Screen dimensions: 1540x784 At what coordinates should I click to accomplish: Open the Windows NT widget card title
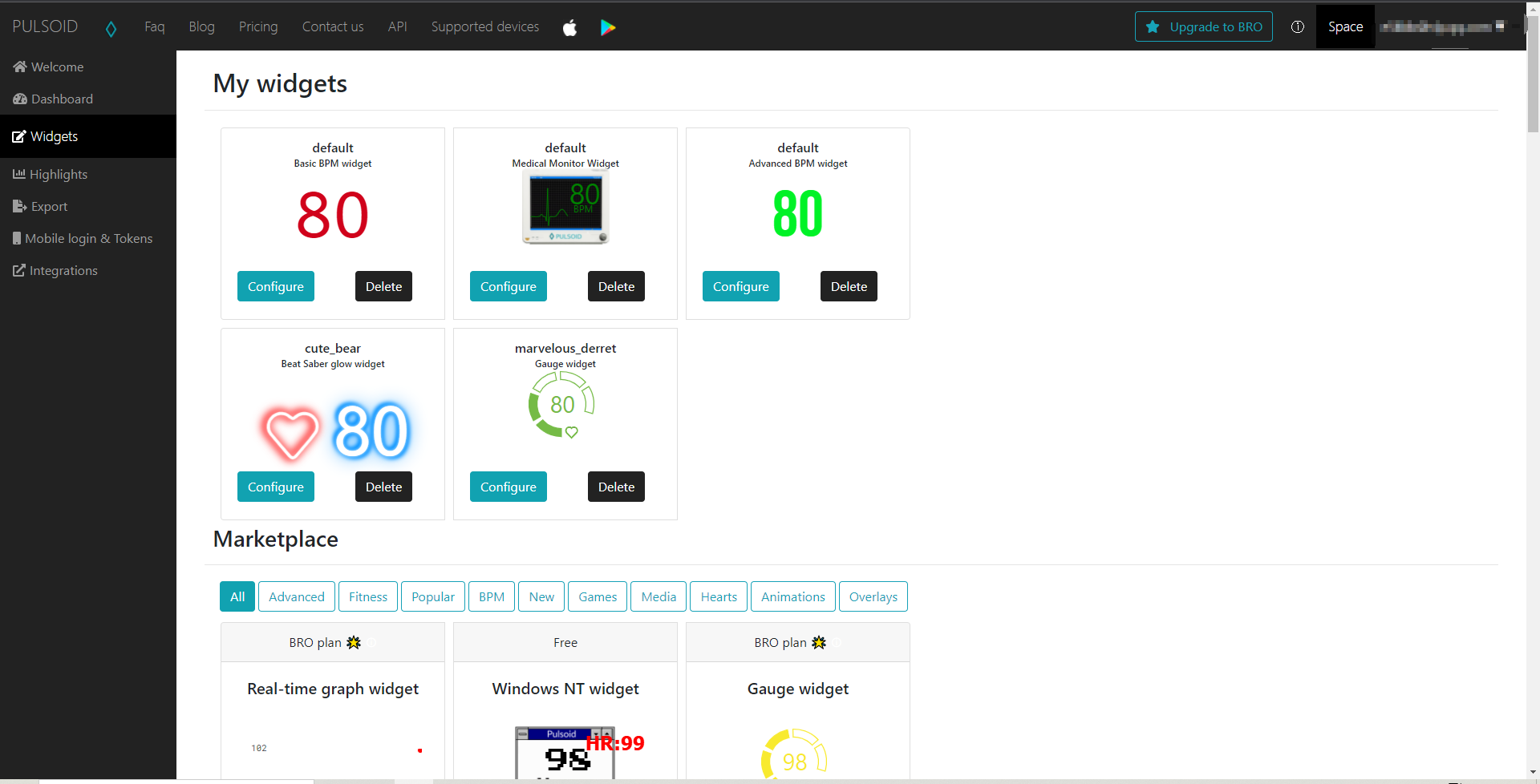[x=565, y=689]
